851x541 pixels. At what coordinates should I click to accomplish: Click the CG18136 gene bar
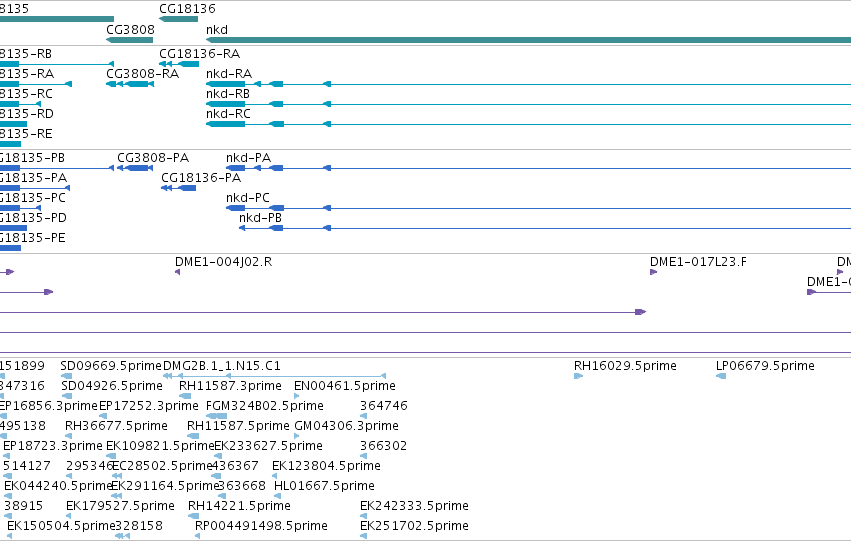coord(179,19)
